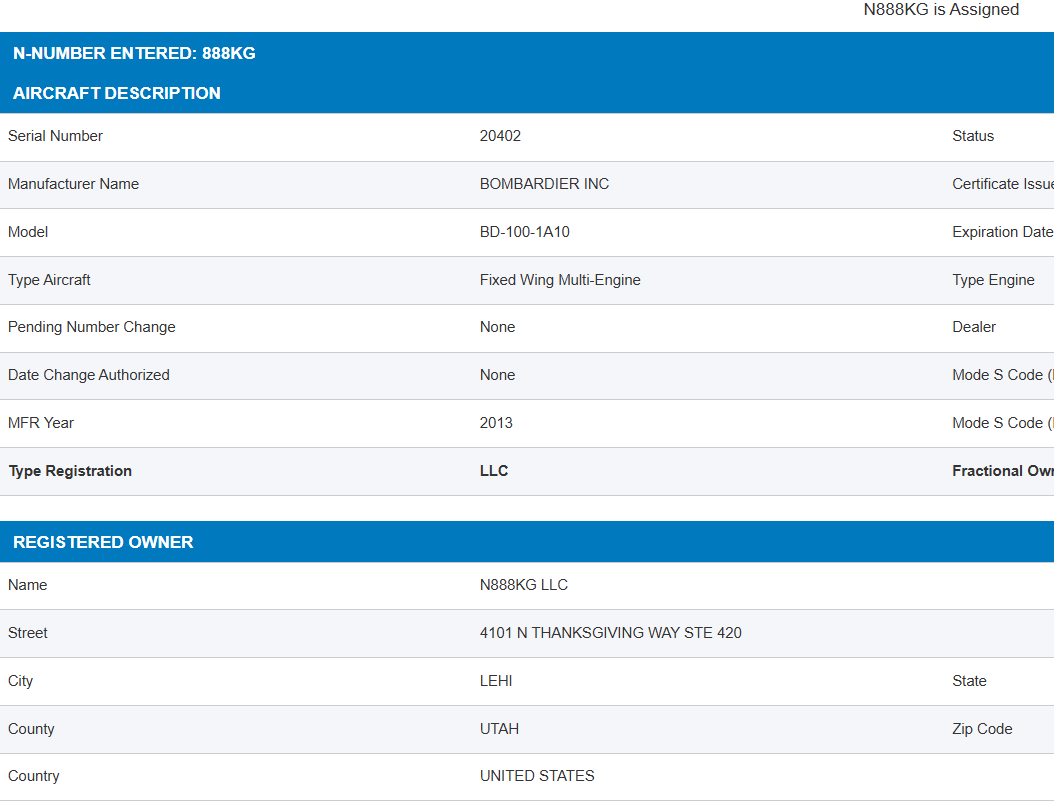The height and width of the screenshot is (810, 1054).
Task: Select the owner name 'N888KG LLC'
Action: click(524, 585)
